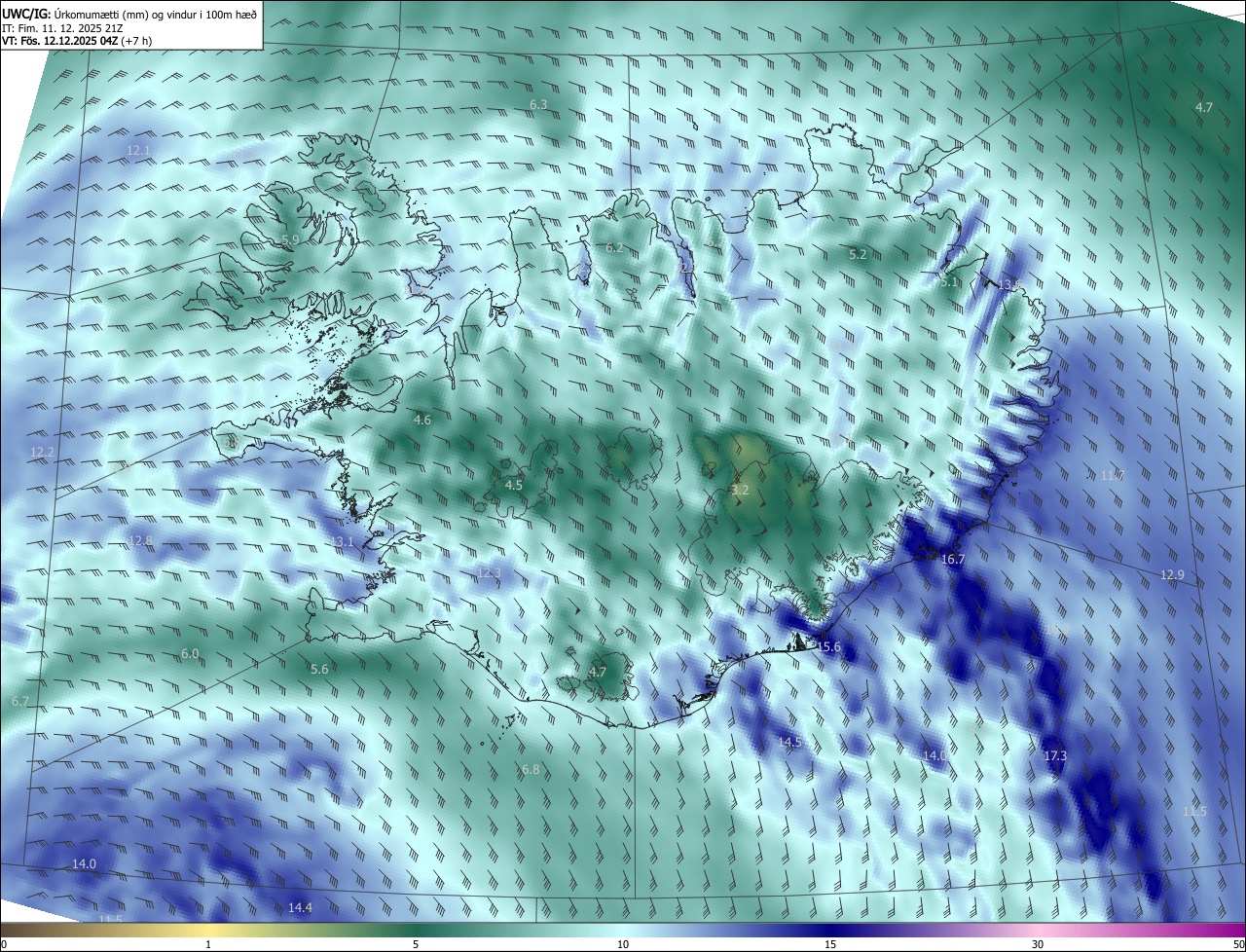The height and width of the screenshot is (952, 1246).
Task: Click the 13.1 value label
Action: [x=343, y=541]
